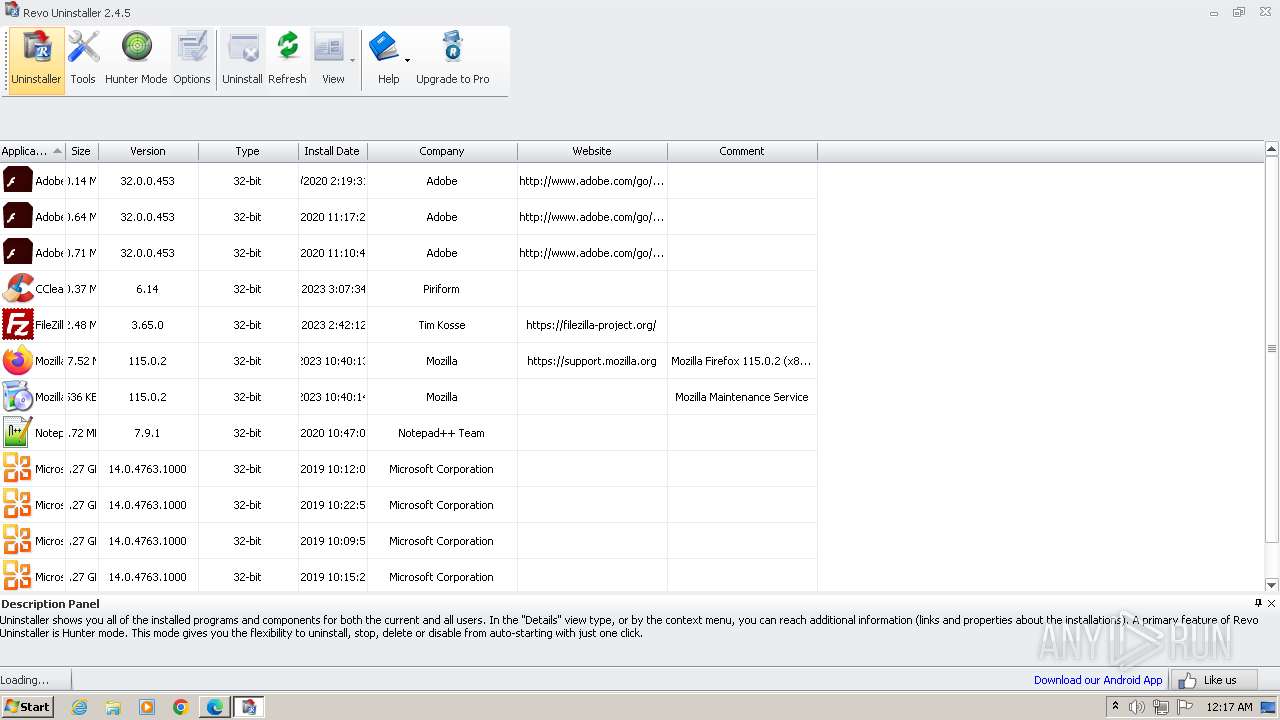Click version 7.9.1 cell
This screenshot has width=1280, height=720.
(148, 433)
